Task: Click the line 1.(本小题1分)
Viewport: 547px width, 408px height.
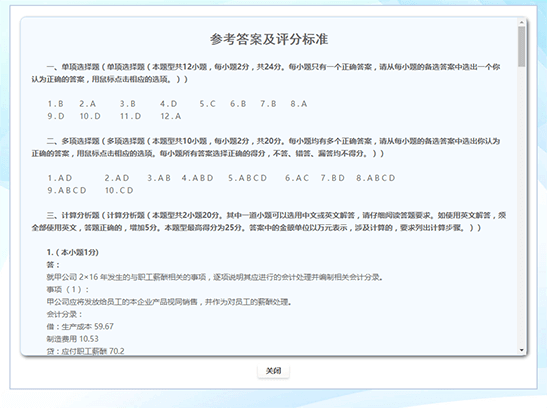Action: click(73, 252)
